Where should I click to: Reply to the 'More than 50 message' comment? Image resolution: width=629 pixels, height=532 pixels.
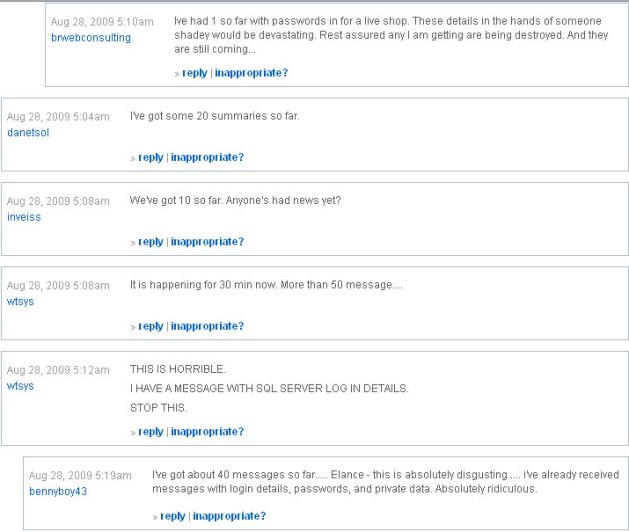151,326
